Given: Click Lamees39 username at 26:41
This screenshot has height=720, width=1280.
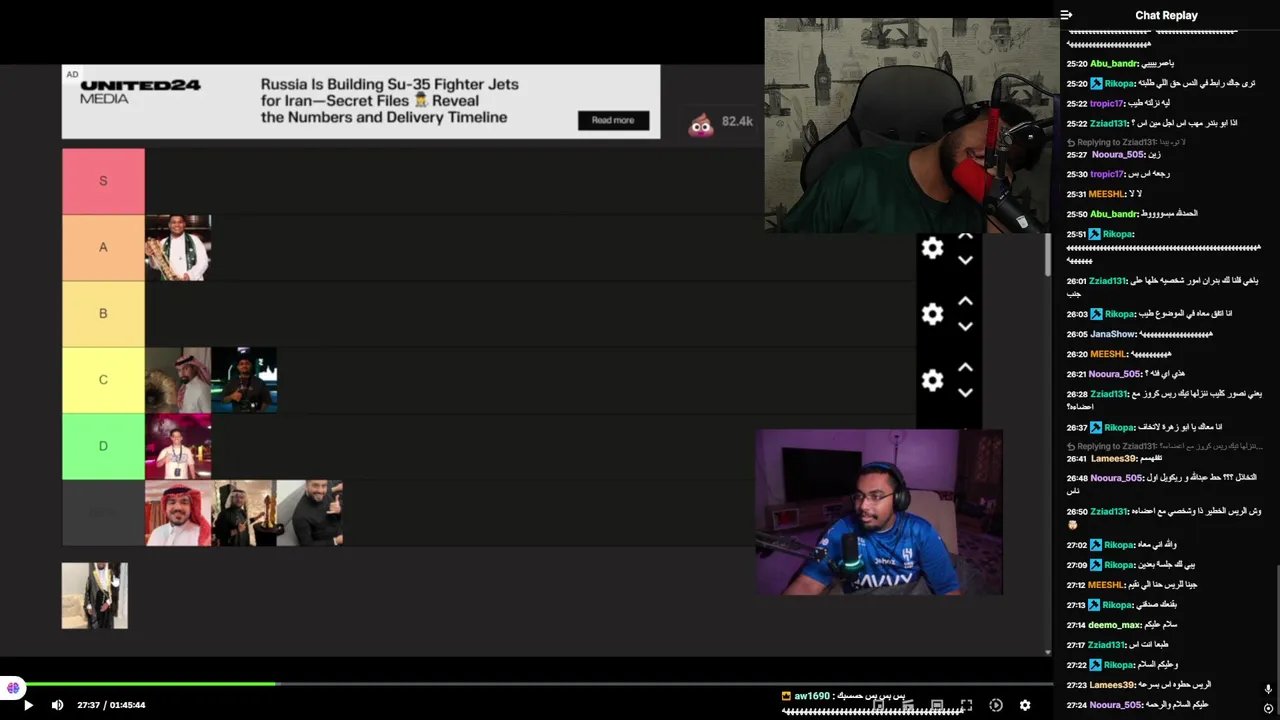Looking at the screenshot, I should [x=1112, y=459].
